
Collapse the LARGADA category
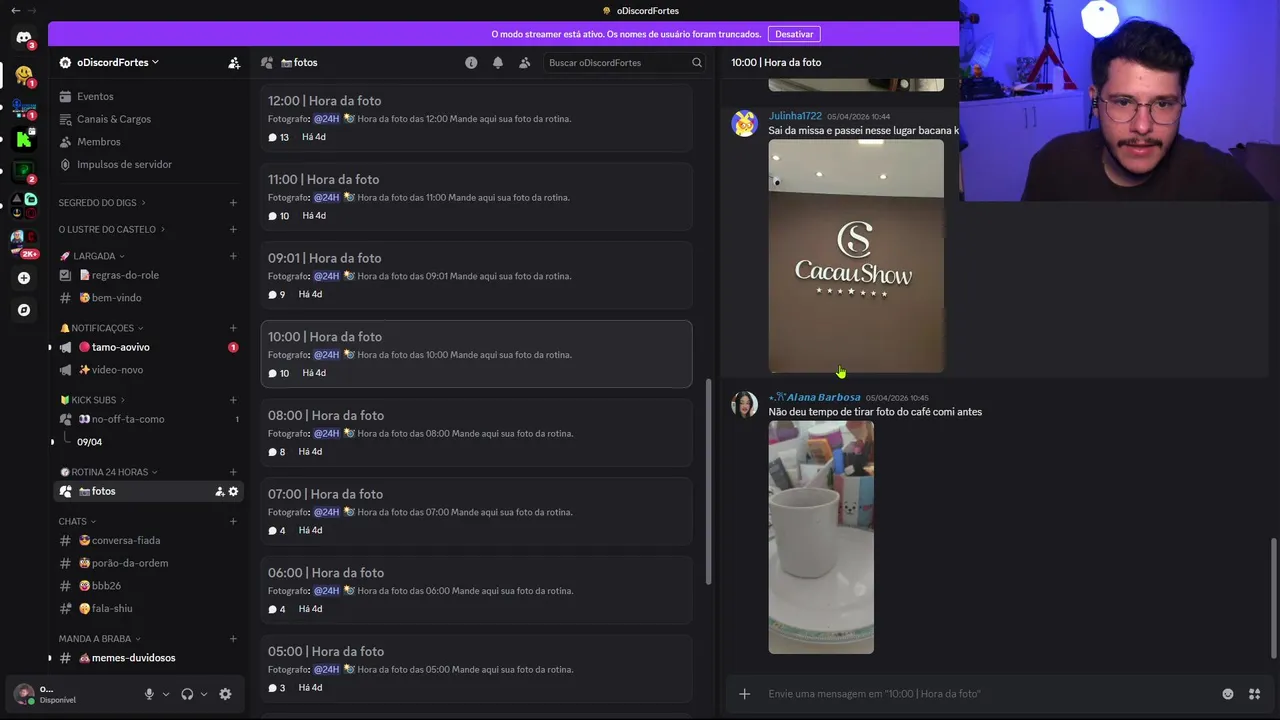tap(92, 256)
